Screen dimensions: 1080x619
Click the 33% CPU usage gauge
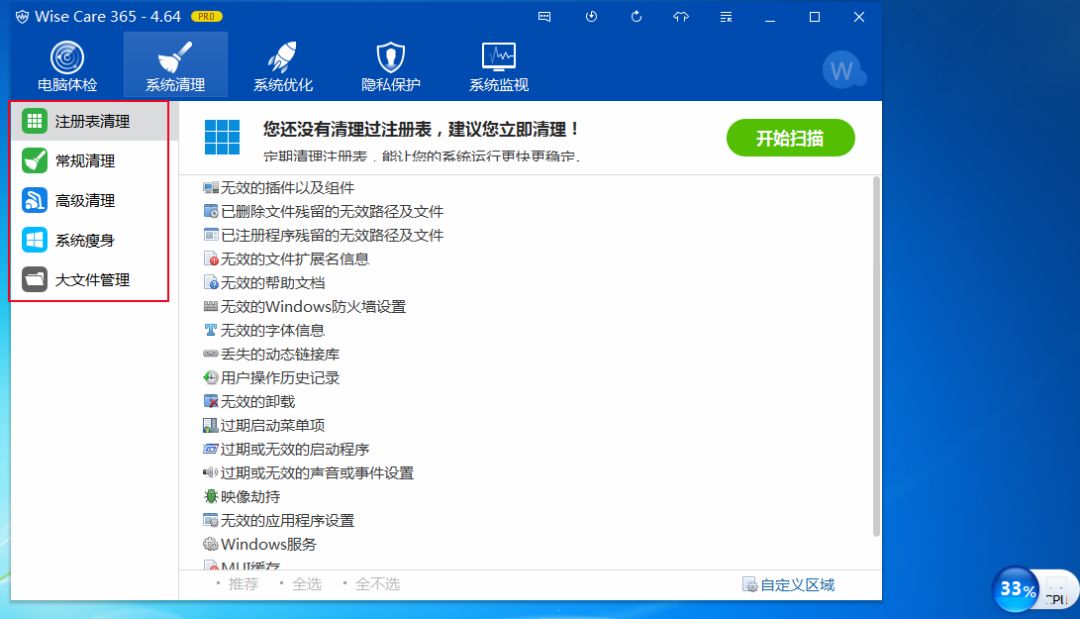tap(1014, 590)
